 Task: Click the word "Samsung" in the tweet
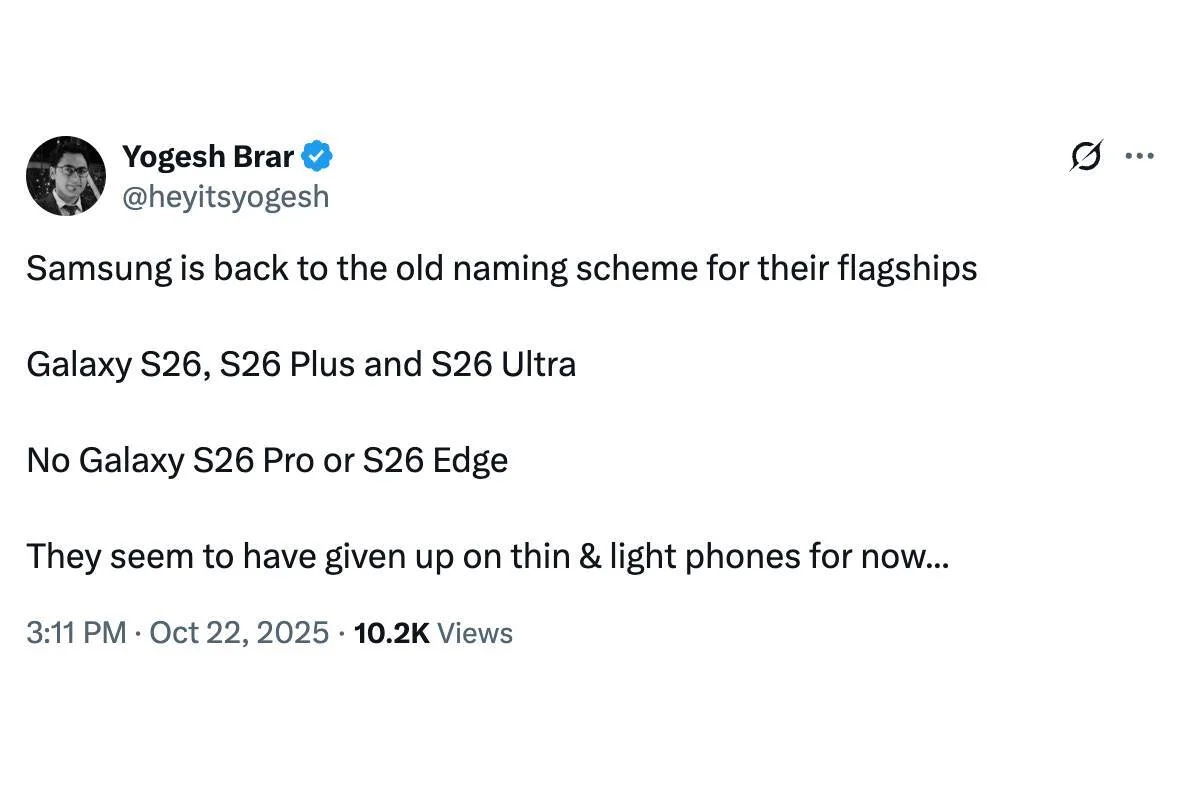click(x=86, y=269)
